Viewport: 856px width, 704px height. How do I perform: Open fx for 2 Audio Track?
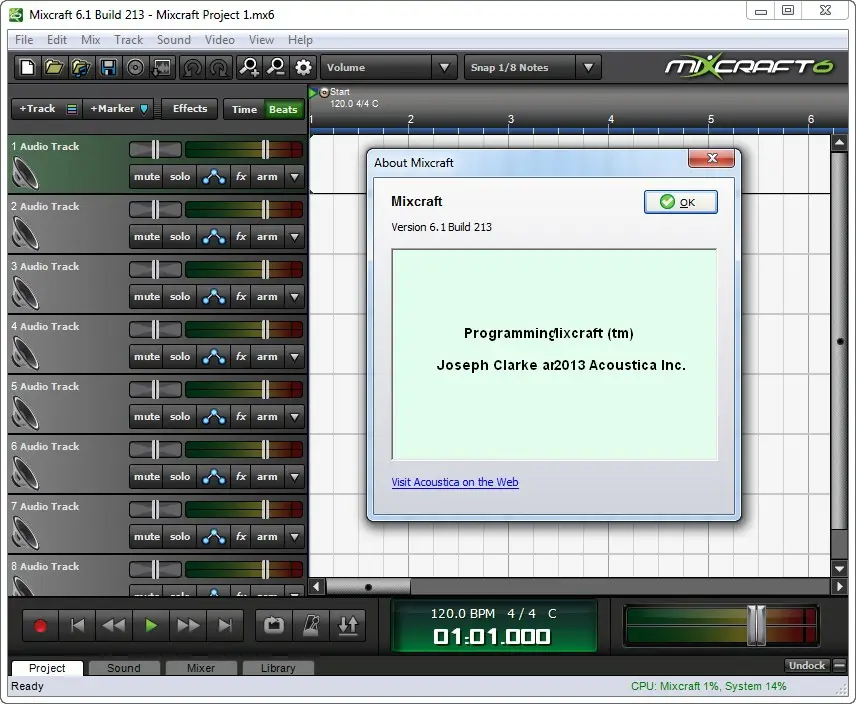coord(241,237)
